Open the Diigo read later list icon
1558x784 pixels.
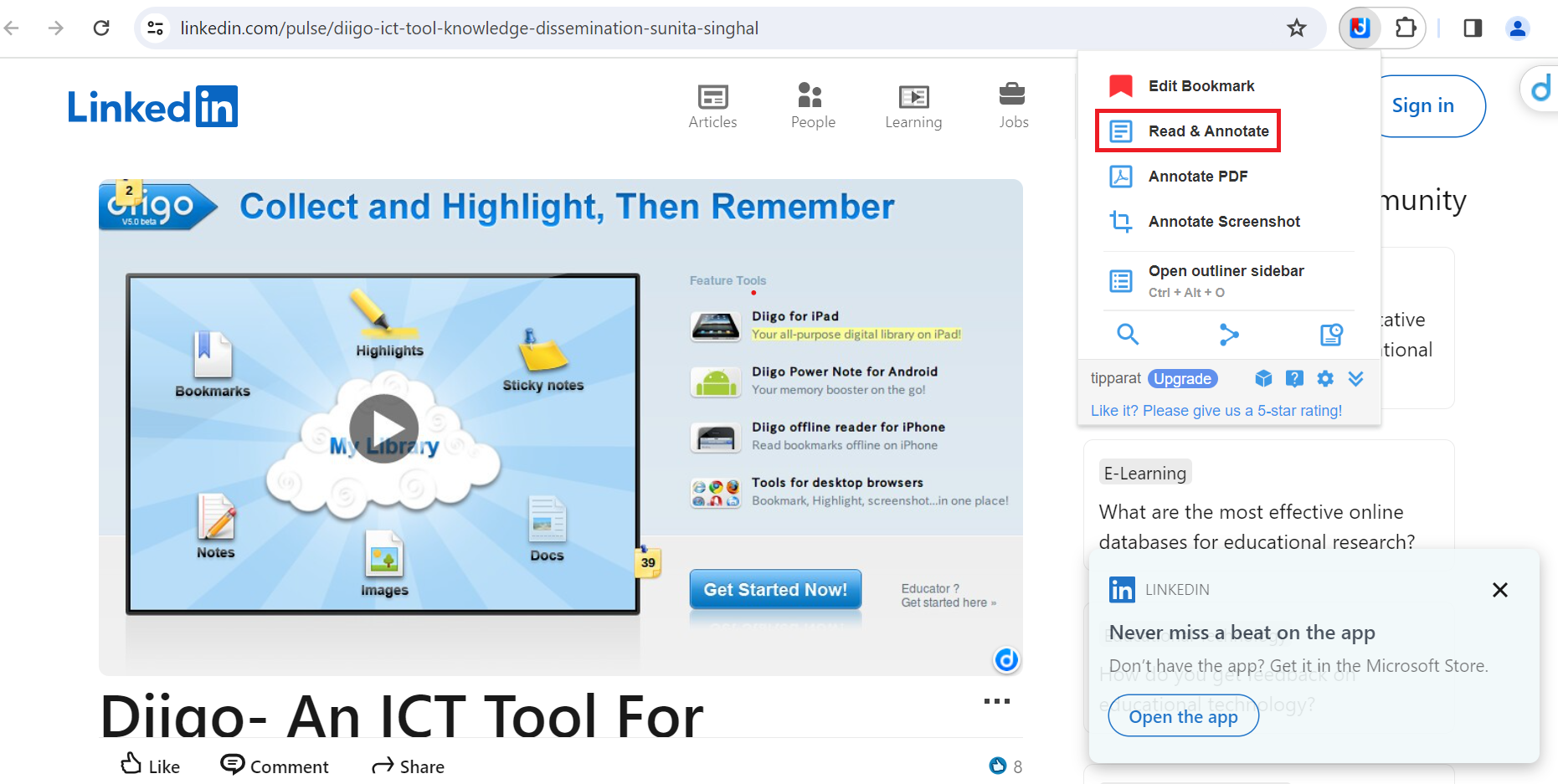coord(1331,335)
